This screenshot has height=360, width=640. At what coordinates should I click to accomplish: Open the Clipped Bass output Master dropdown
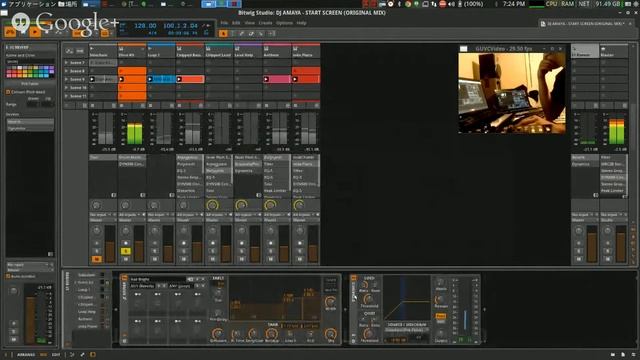click(x=190, y=220)
